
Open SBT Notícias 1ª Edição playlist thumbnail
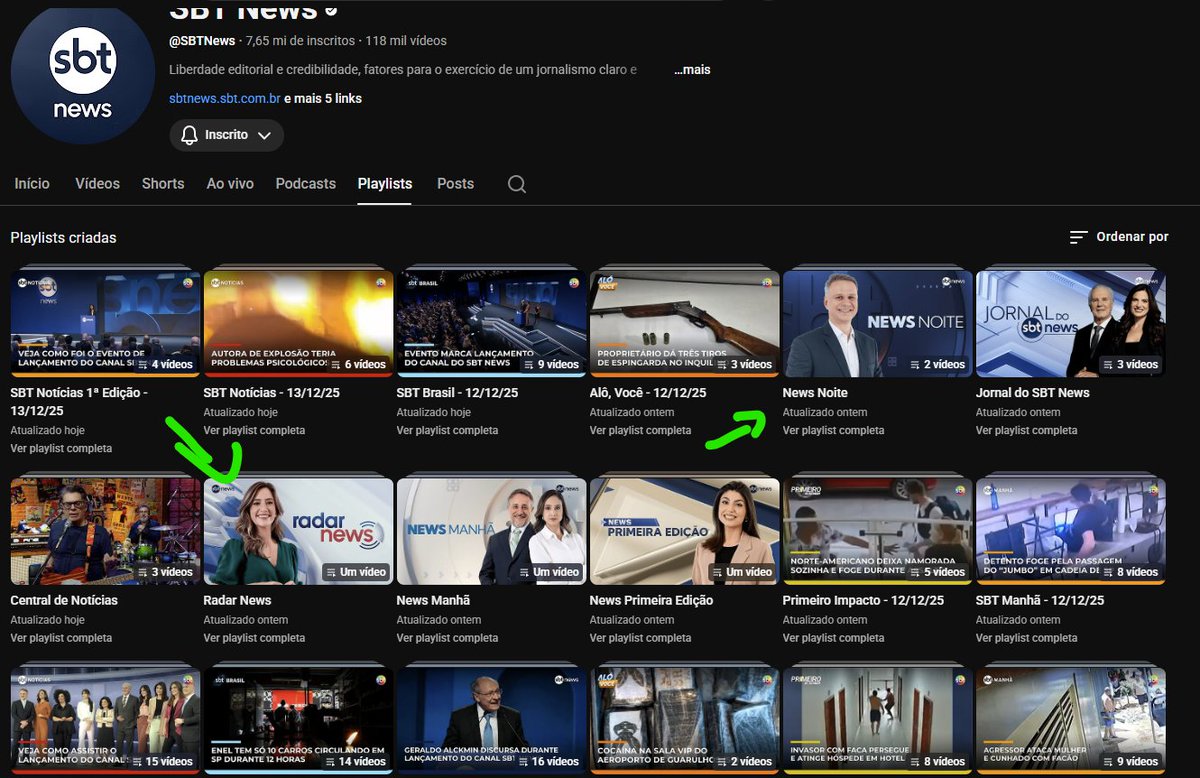[x=105, y=323]
